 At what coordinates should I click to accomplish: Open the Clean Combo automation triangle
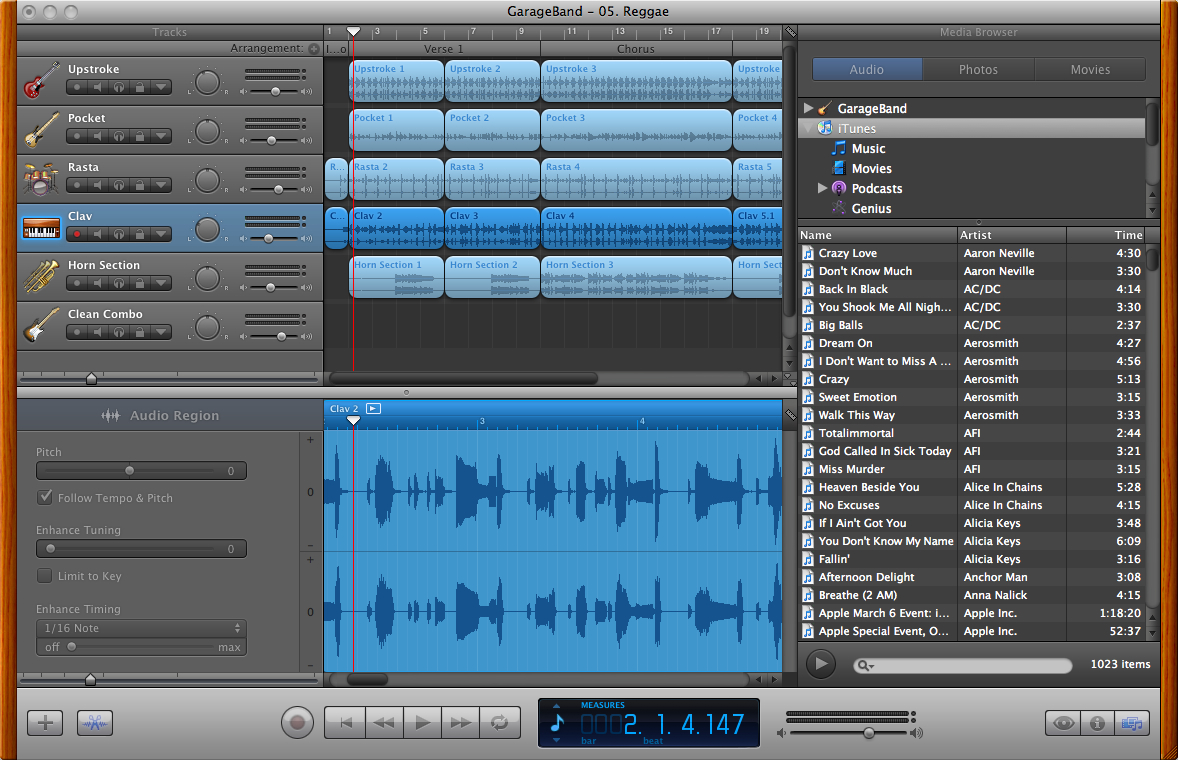click(161, 332)
